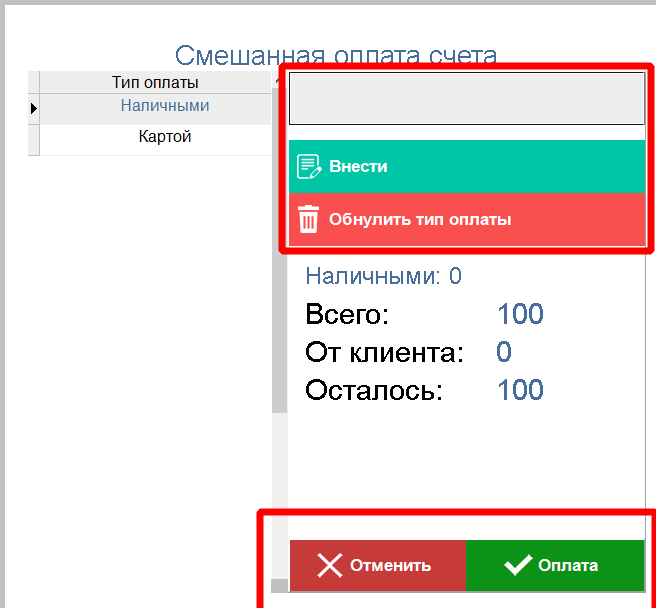
Task: Confirm payment with the Оплата button
Action: 555,566
